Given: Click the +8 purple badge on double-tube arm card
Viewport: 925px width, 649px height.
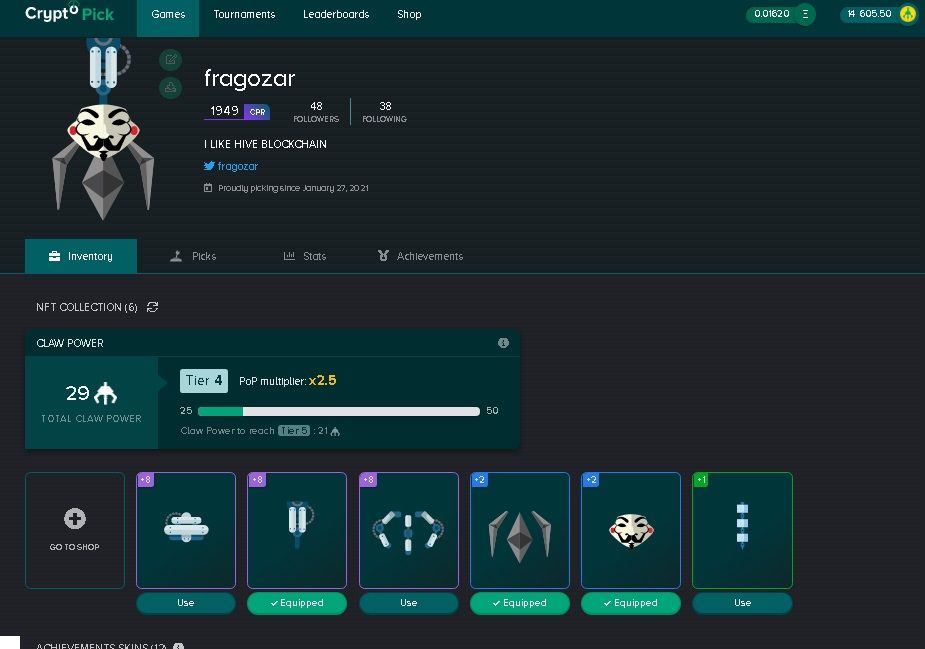Looking at the screenshot, I should (257, 480).
